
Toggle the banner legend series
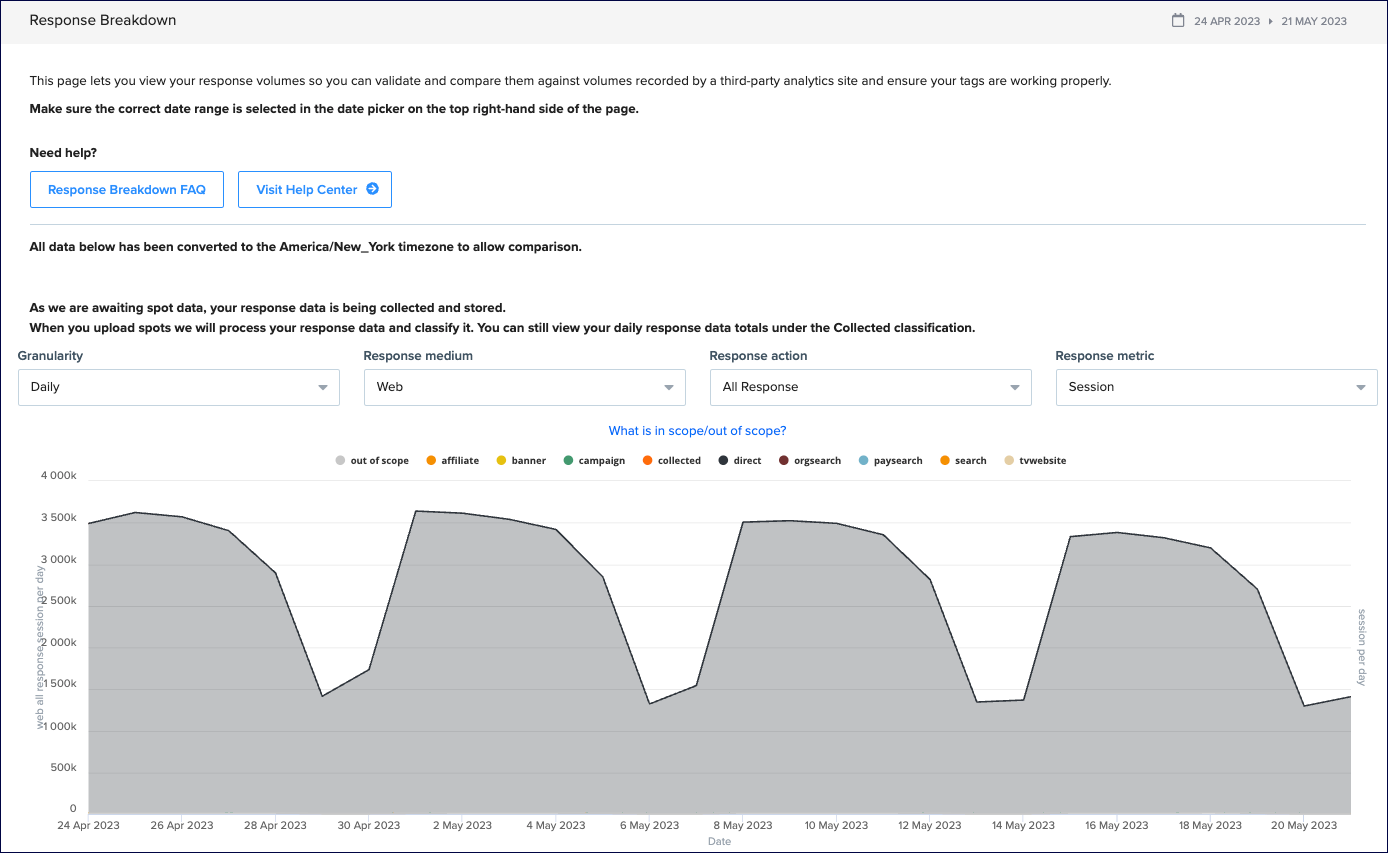(521, 461)
